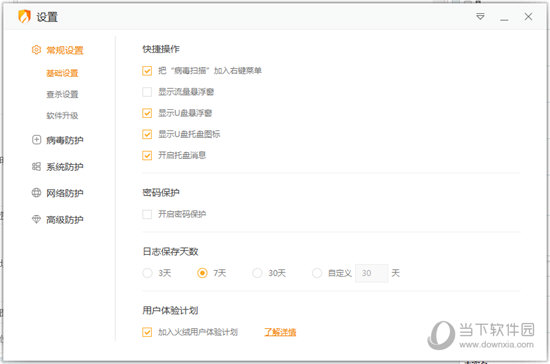Open the 查杀设置 sub-item
This screenshot has height=364, width=550.
pyautogui.click(x=62, y=94)
